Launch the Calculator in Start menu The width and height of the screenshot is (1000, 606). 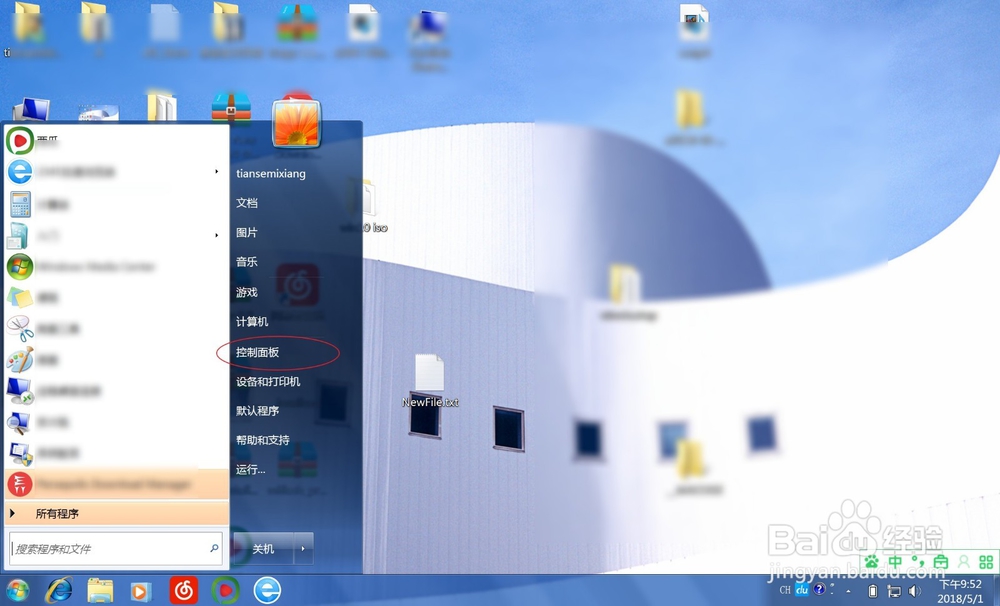coord(116,204)
